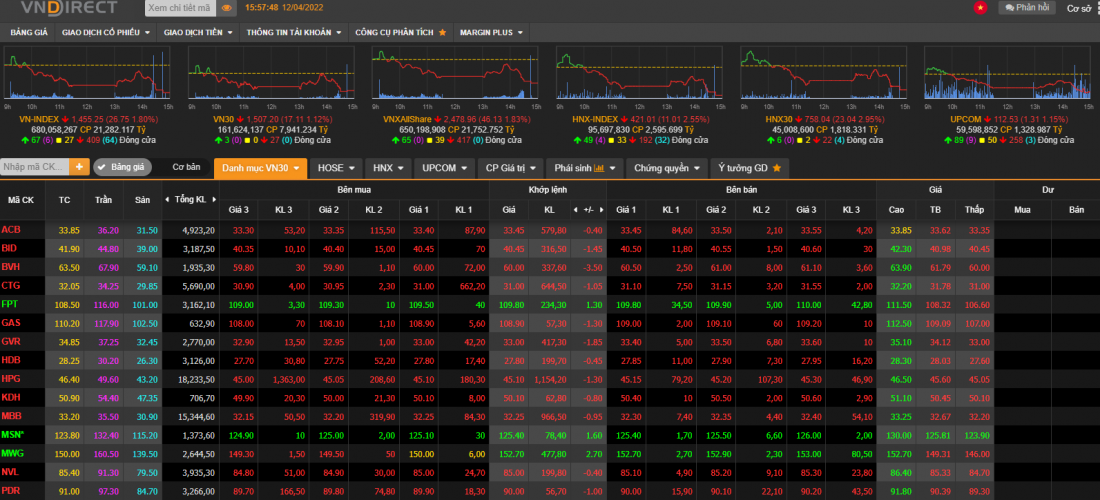Click GVR stock symbol

click(11, 342)
